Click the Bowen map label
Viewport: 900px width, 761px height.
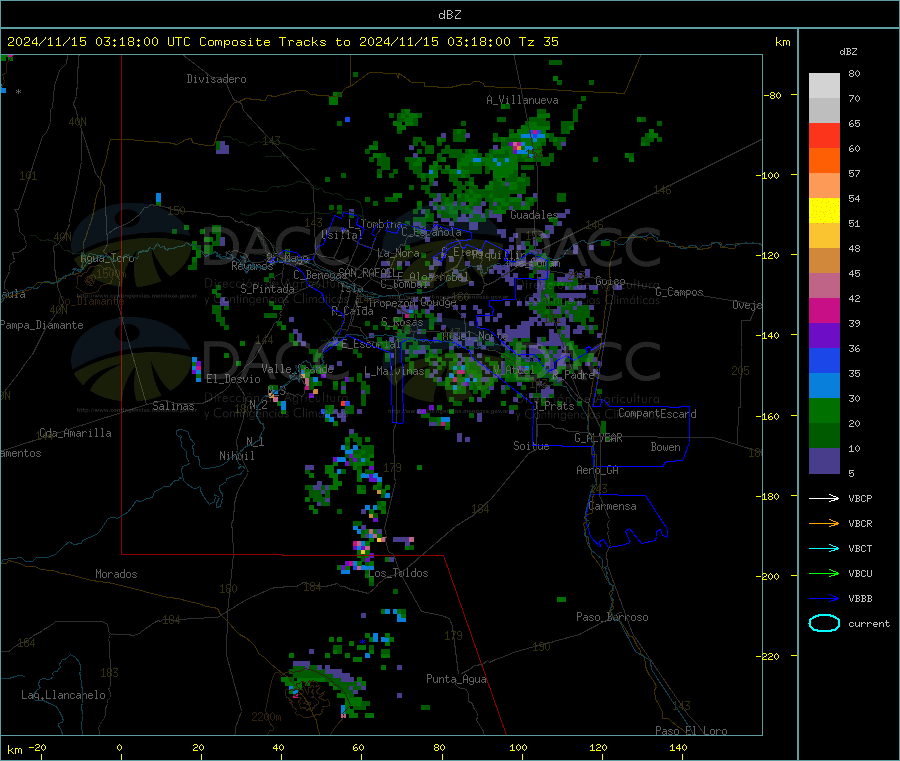pyautogui.click(x=665, y=447)
